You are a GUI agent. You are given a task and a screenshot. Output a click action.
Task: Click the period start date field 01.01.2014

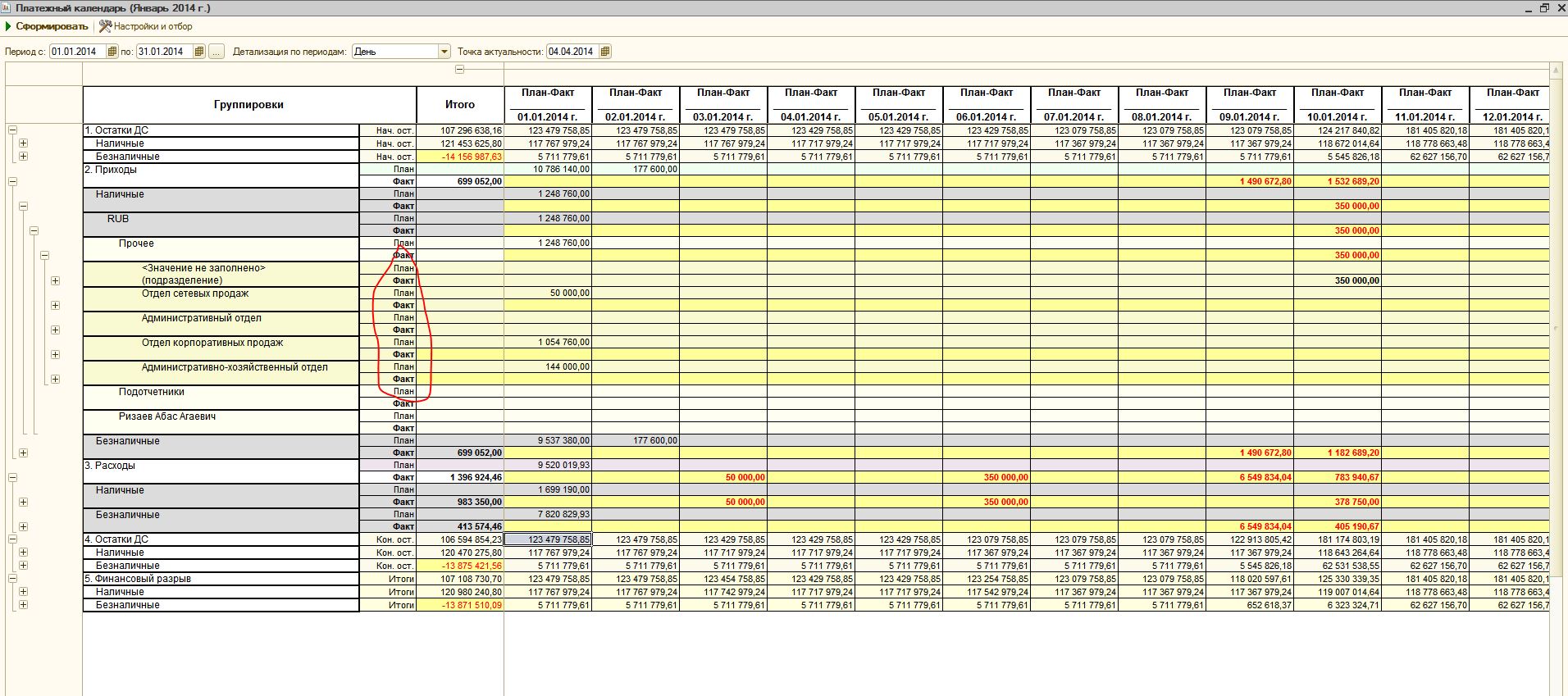77,52
